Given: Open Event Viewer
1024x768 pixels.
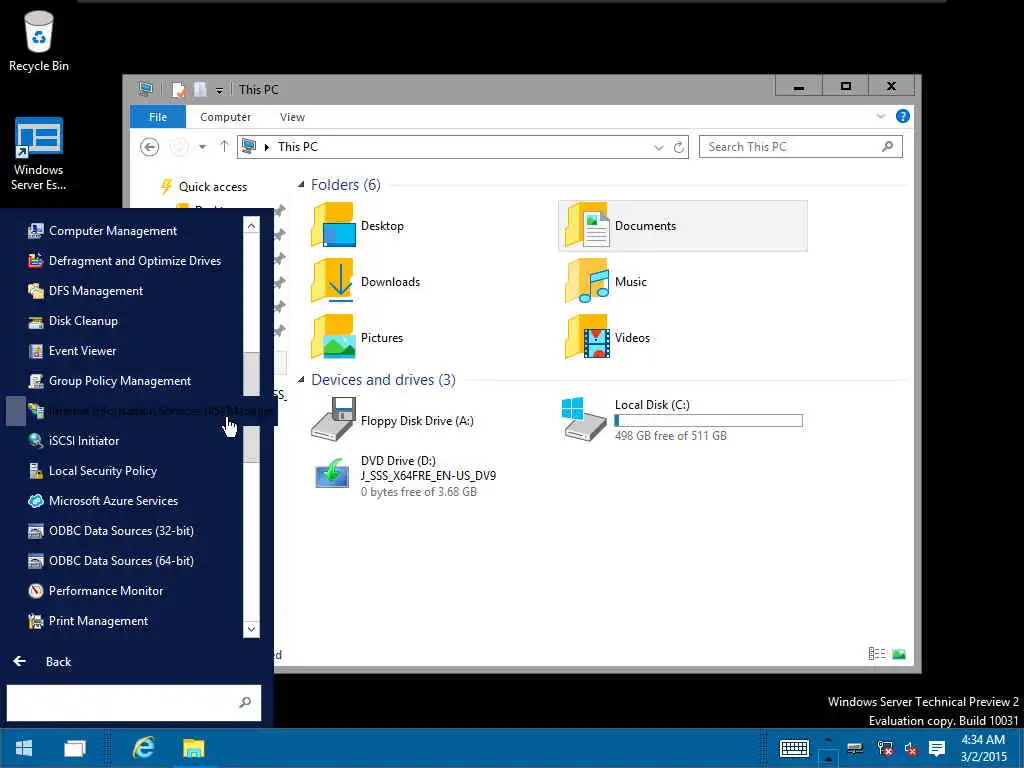Looking at the screenshot, I should click(124, 351).
